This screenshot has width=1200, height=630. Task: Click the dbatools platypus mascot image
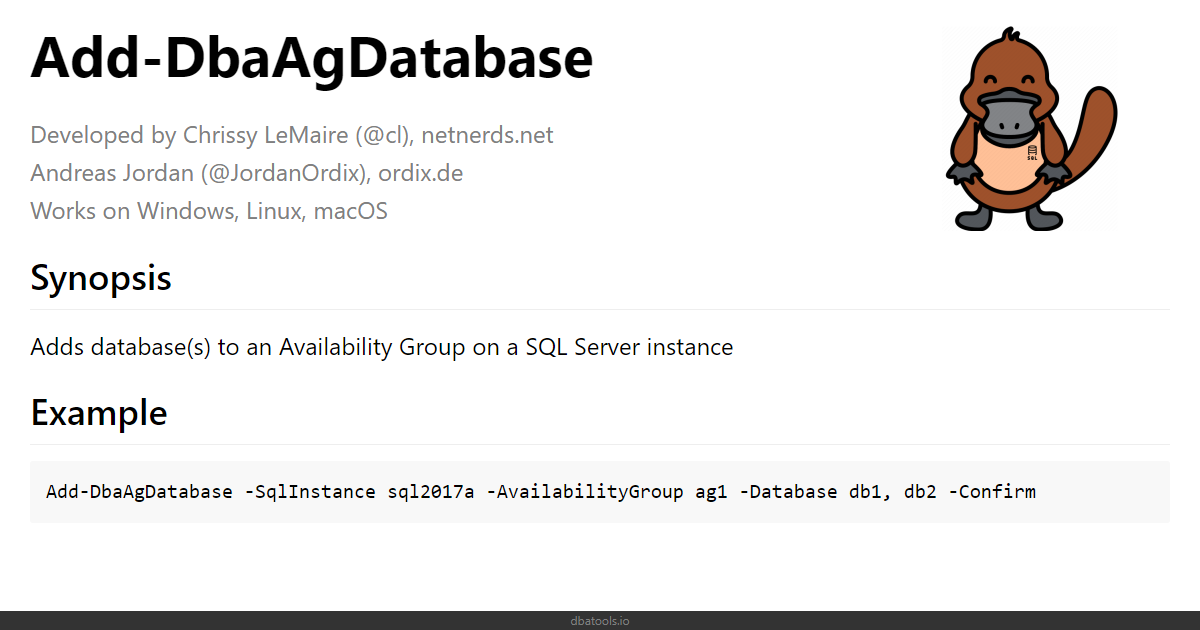pyautogui.click(x=1030, y=130)
